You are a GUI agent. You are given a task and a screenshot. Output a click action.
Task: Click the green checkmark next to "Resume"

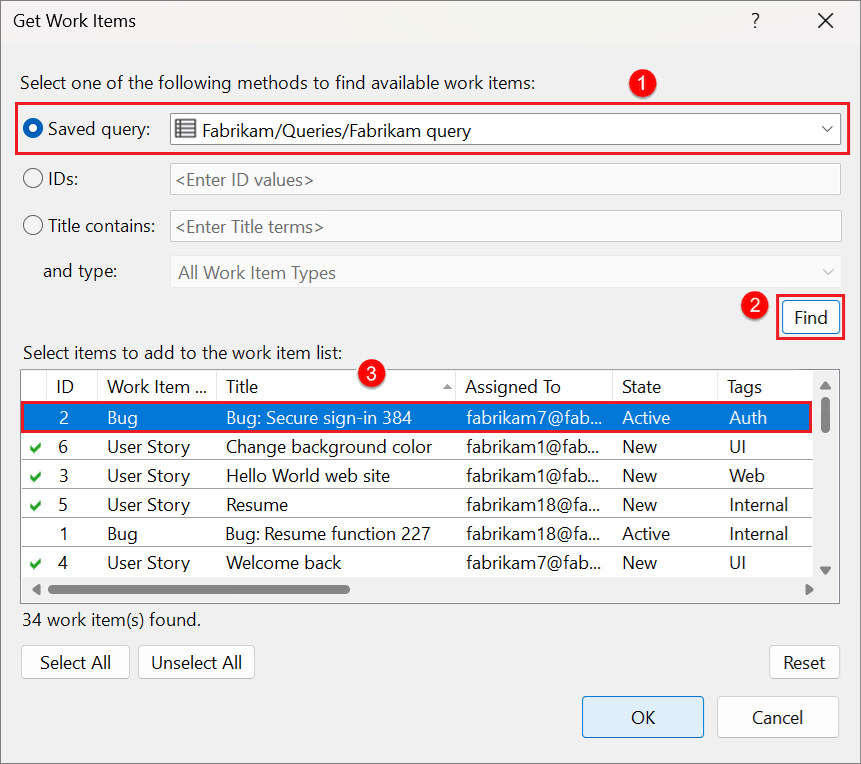pyautogui.click(x=36, y=505)
